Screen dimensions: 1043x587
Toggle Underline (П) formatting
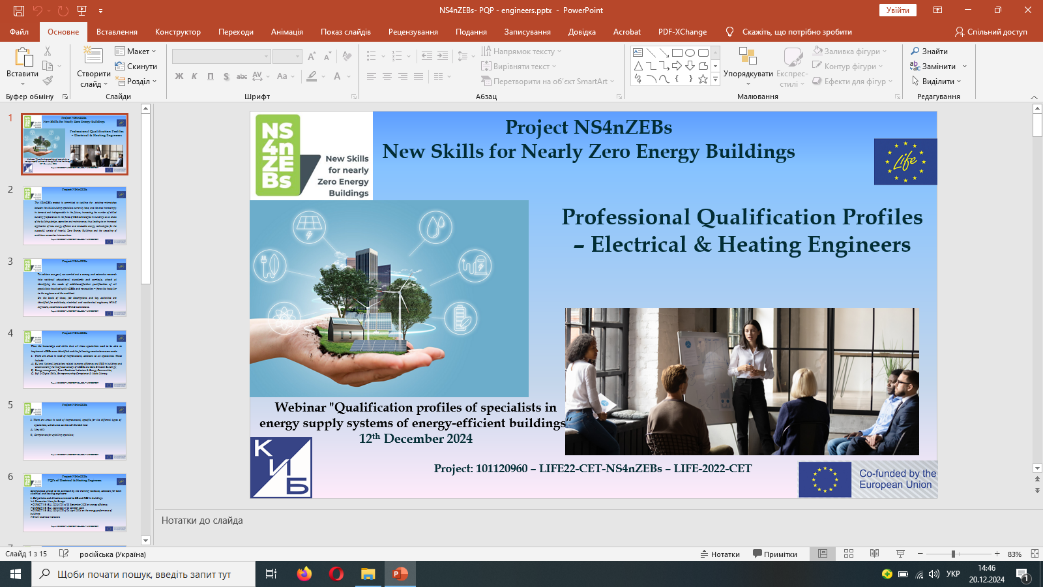click(x=210, y=77)
